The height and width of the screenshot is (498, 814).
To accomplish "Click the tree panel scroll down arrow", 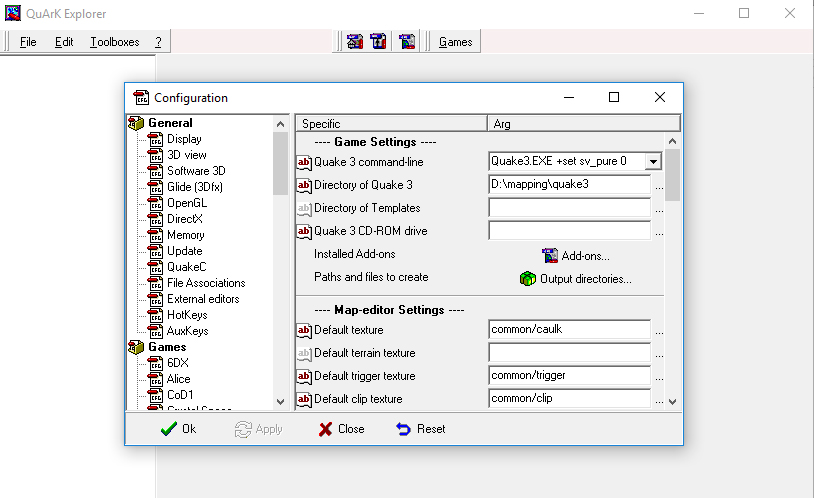I will point(280,401).
